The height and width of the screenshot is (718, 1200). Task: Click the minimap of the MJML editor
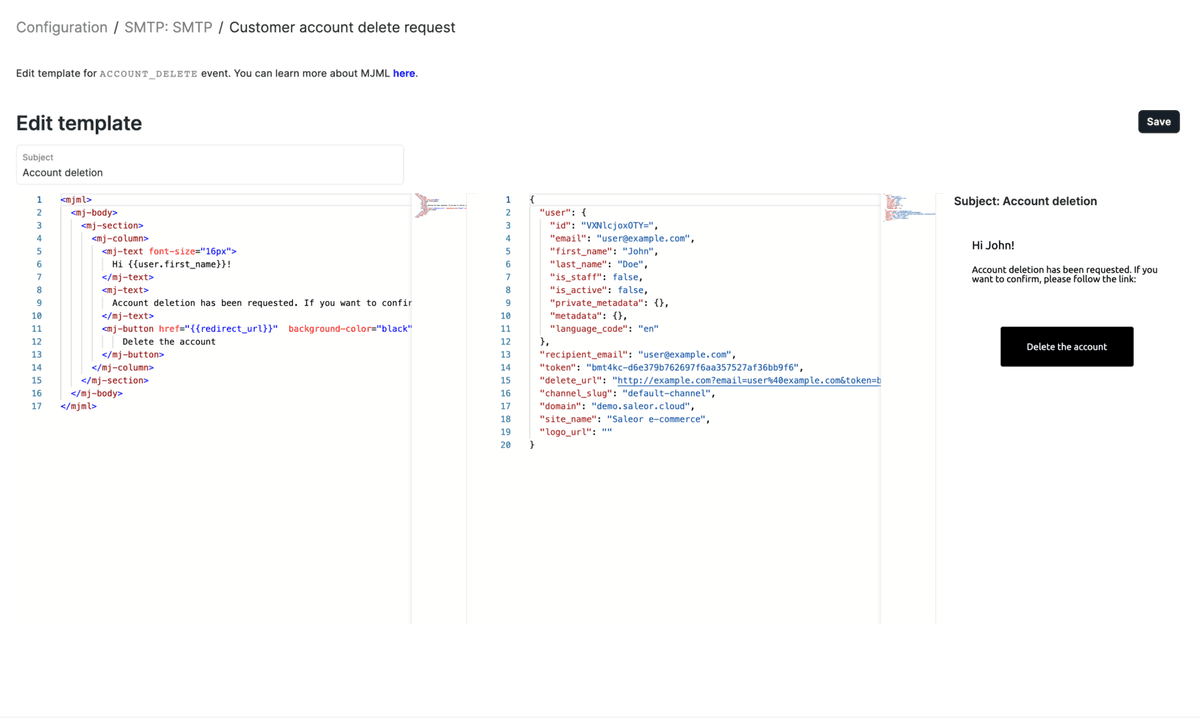pos(438,210)
